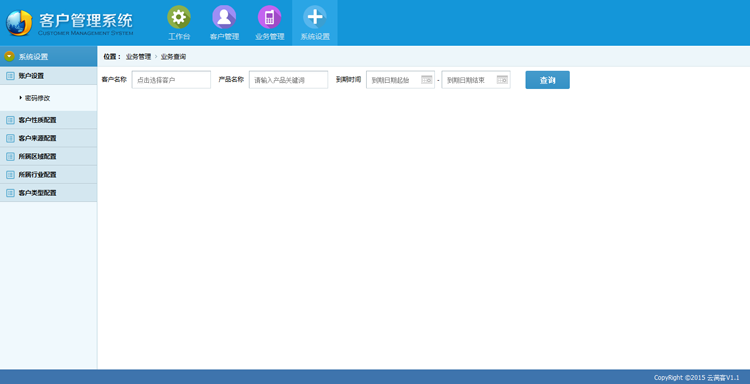Focus the 产品名称 keyword input field
The height and width of the screenshot is (384, 750).
pos(288,80)
